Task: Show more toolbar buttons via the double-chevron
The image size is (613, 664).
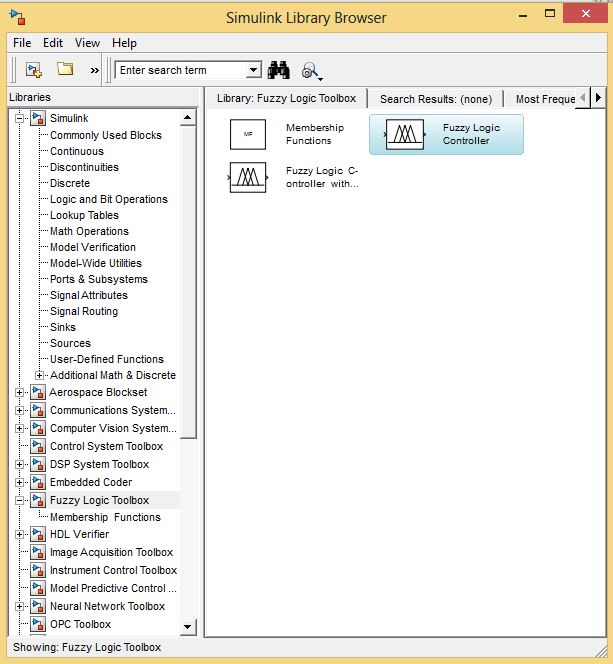Action: tap(95, 70)
